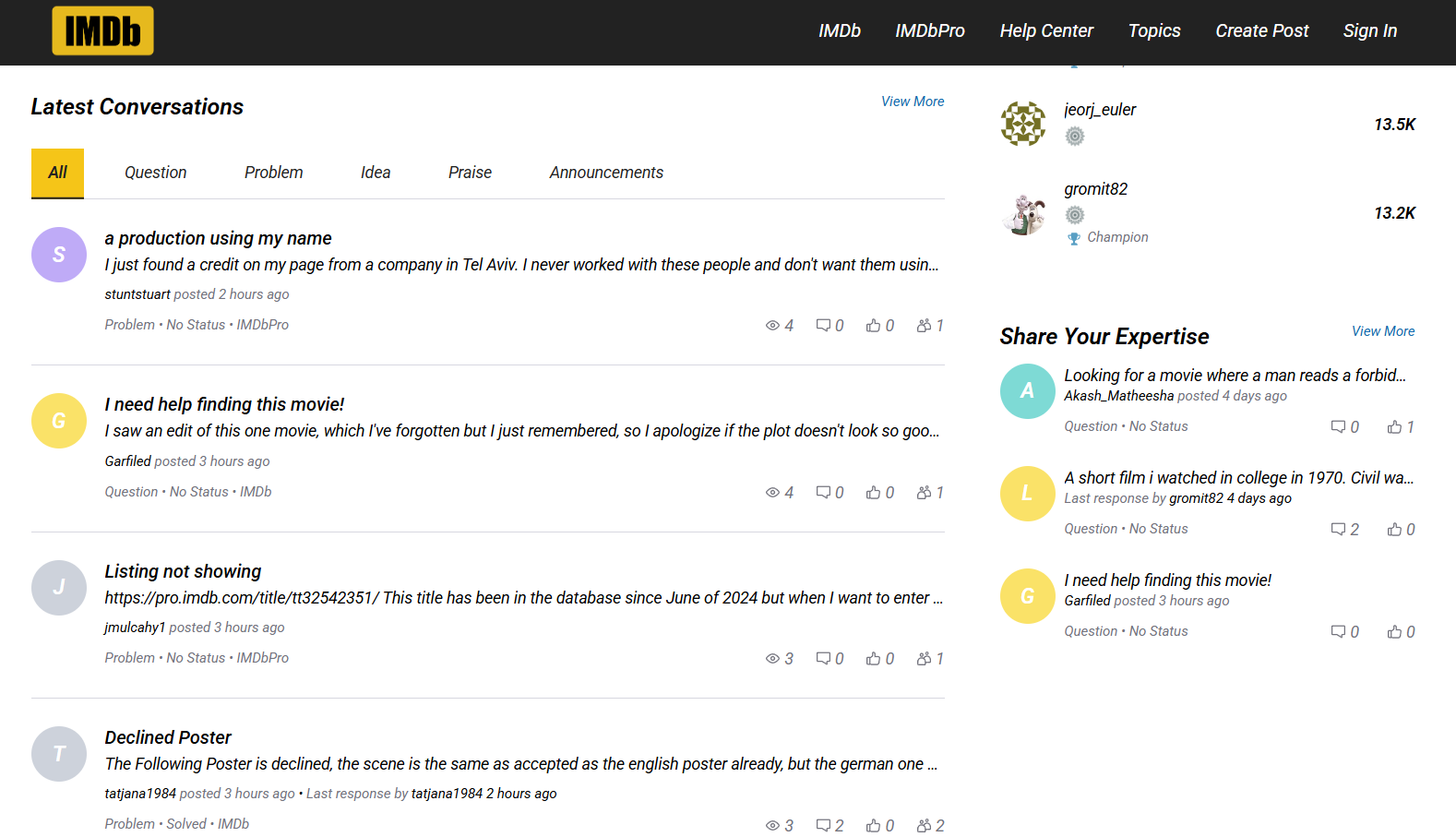Open 'a production using my name' post

tap(218, 238)
